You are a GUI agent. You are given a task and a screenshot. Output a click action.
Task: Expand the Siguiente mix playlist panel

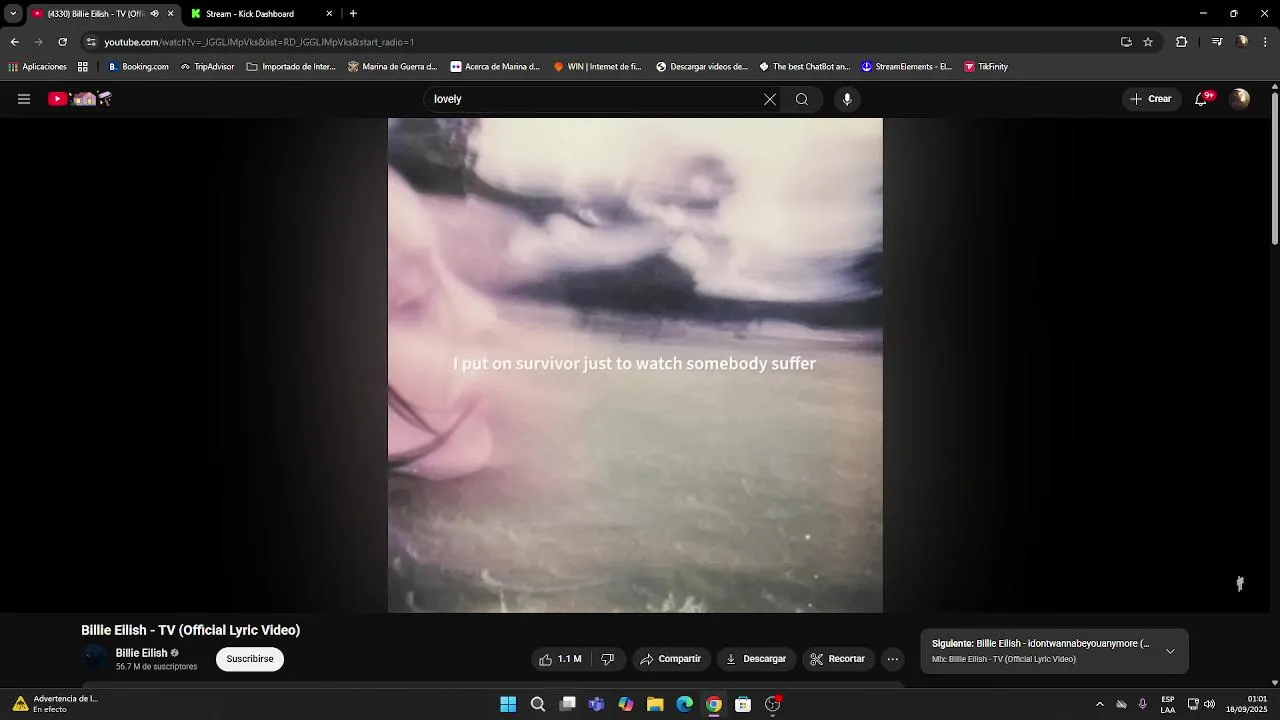[1170, 651]
